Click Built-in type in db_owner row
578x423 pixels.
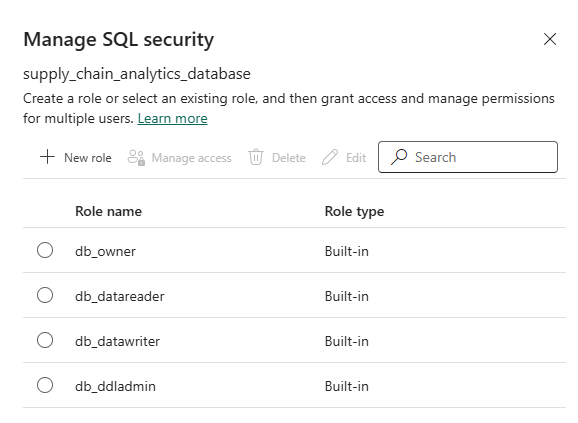click(x=347, y=251)
